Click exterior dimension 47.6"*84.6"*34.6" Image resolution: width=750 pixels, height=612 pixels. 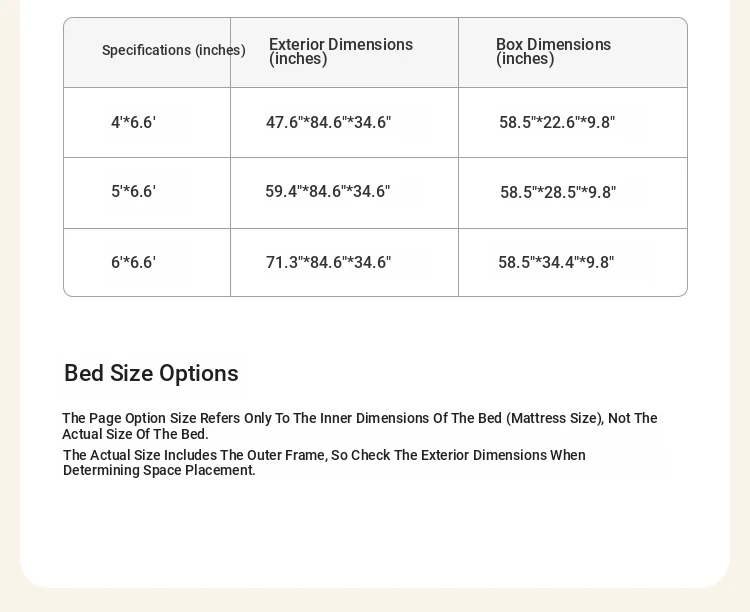pyautogui.click(x=329, y=122)
